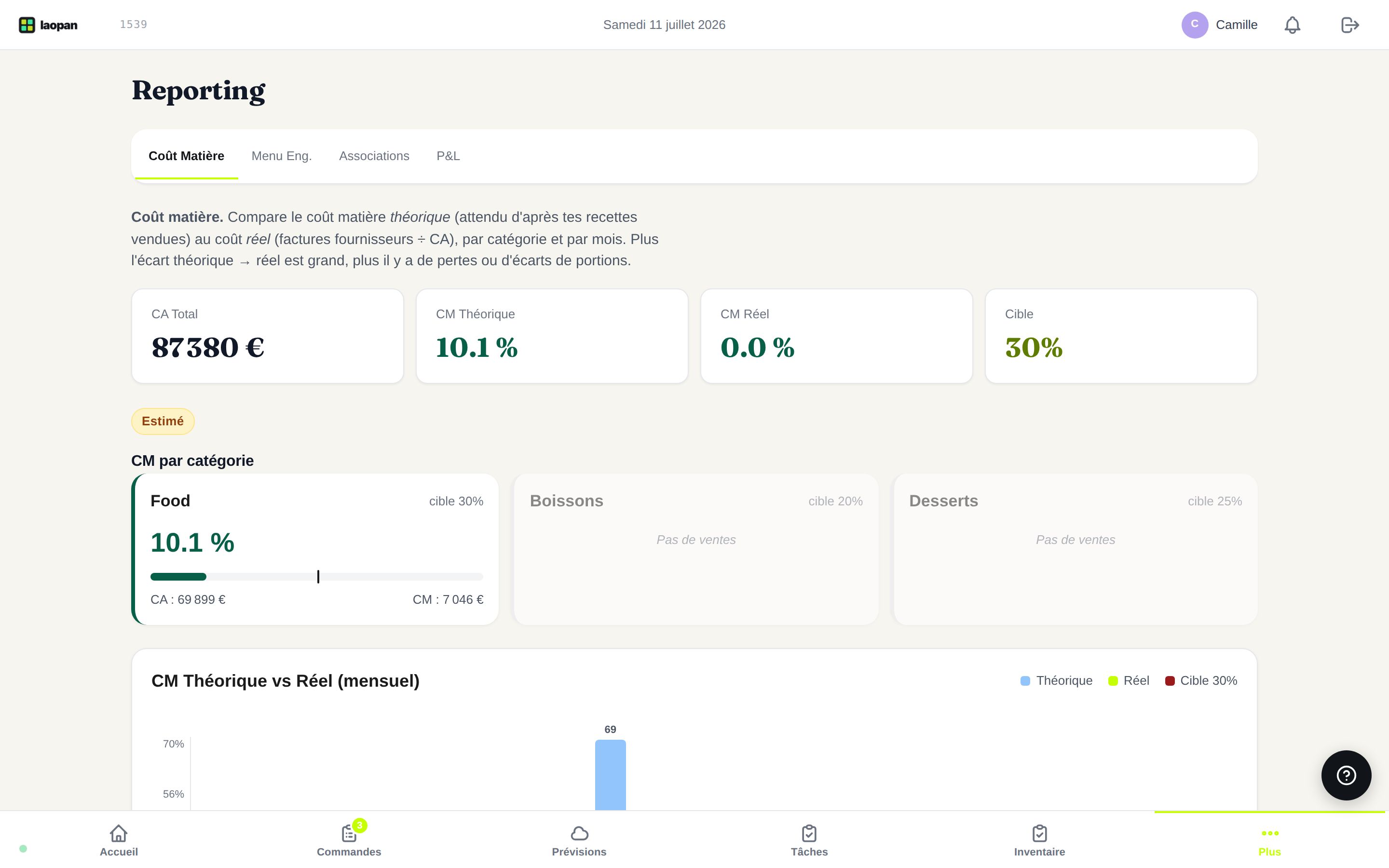Switch to Menu Eng. tab
Viewport: 1389px width, 868px height.
[281, 156]
